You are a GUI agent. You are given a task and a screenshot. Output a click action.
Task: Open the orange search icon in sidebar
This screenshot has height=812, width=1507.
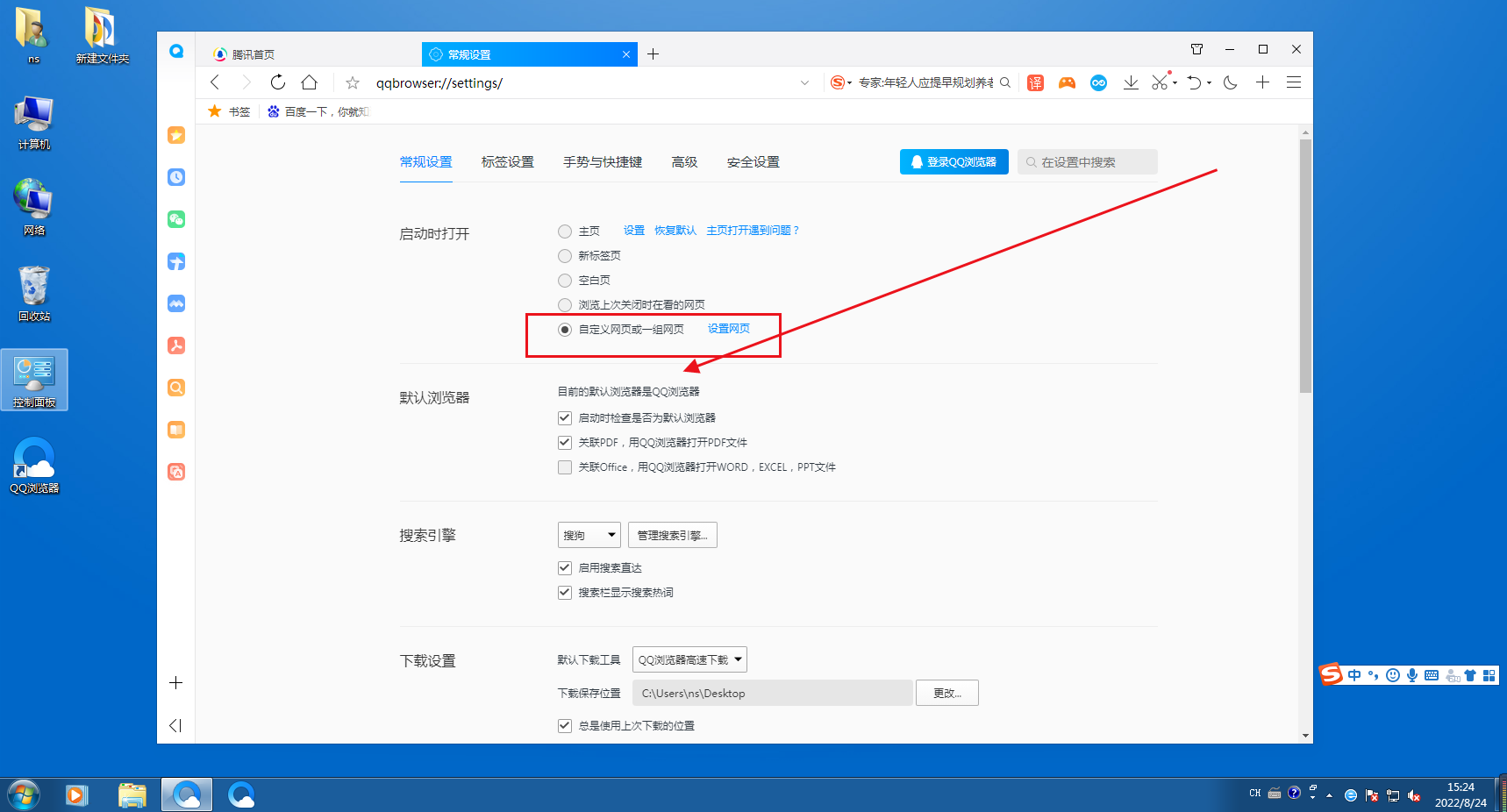point(176,388)
